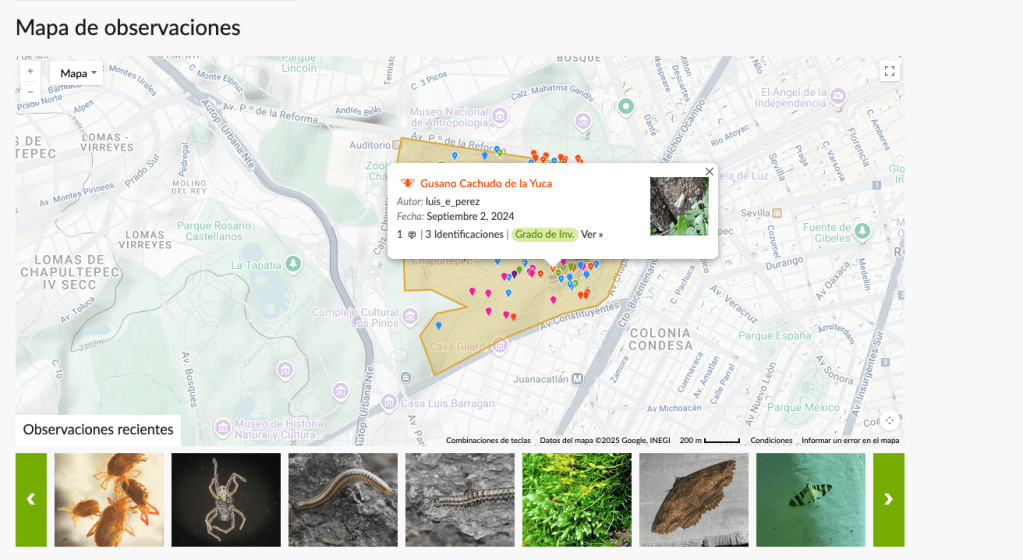Click the map zoom out minus button
This screenshot has height=560, width=1023.
pos(30,92)
